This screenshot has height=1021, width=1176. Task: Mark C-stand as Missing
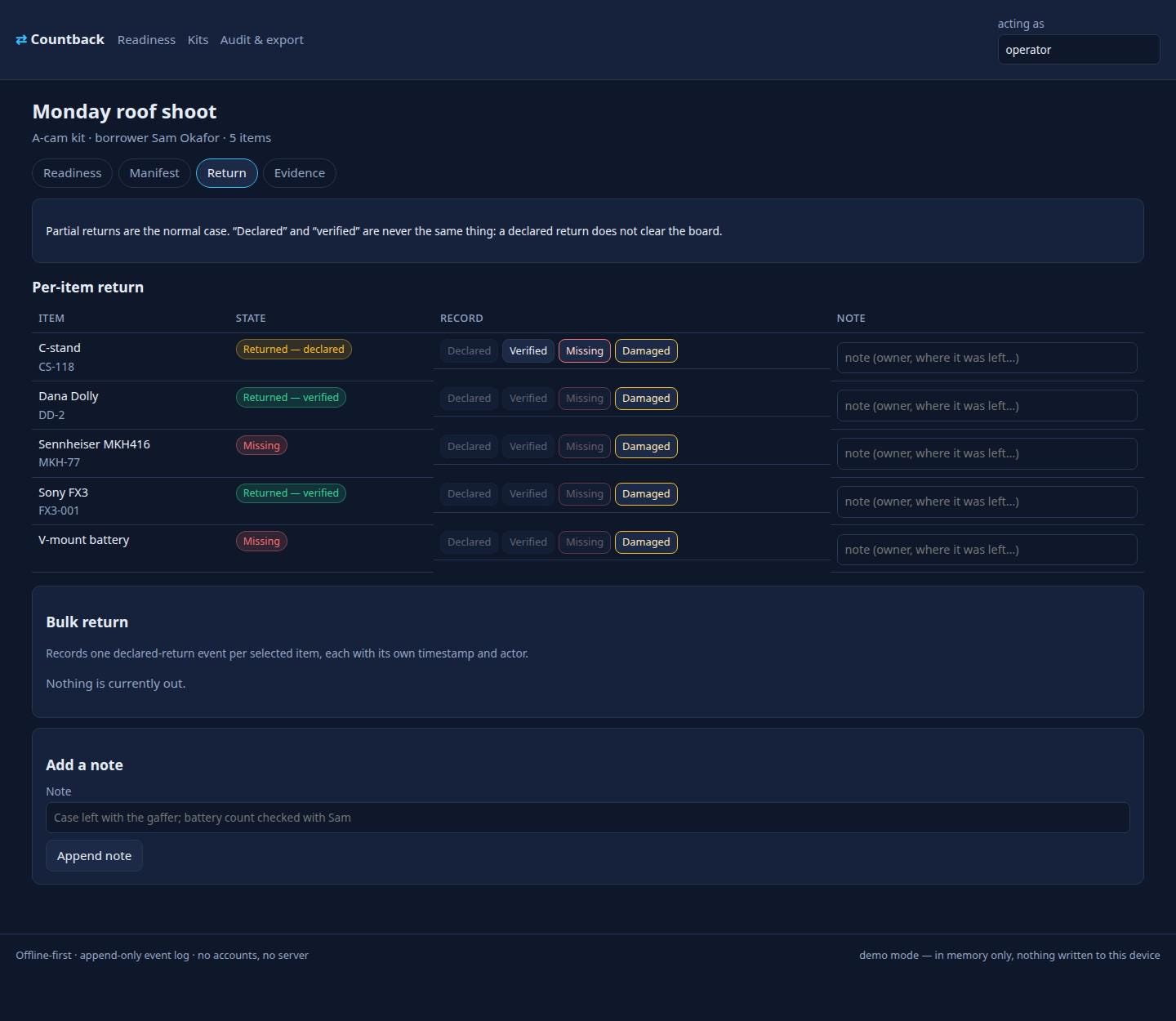click(x=585, y=351)
